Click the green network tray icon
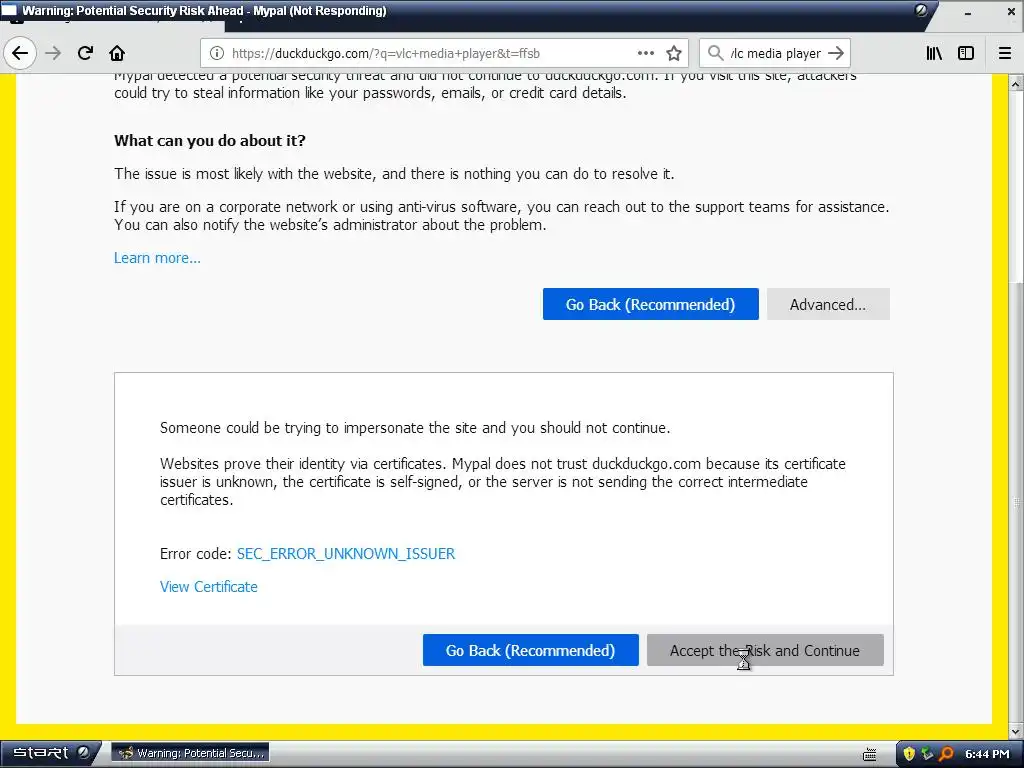Screen dimensions: 1024x768 pyautogui.click(x=927, y=754)
